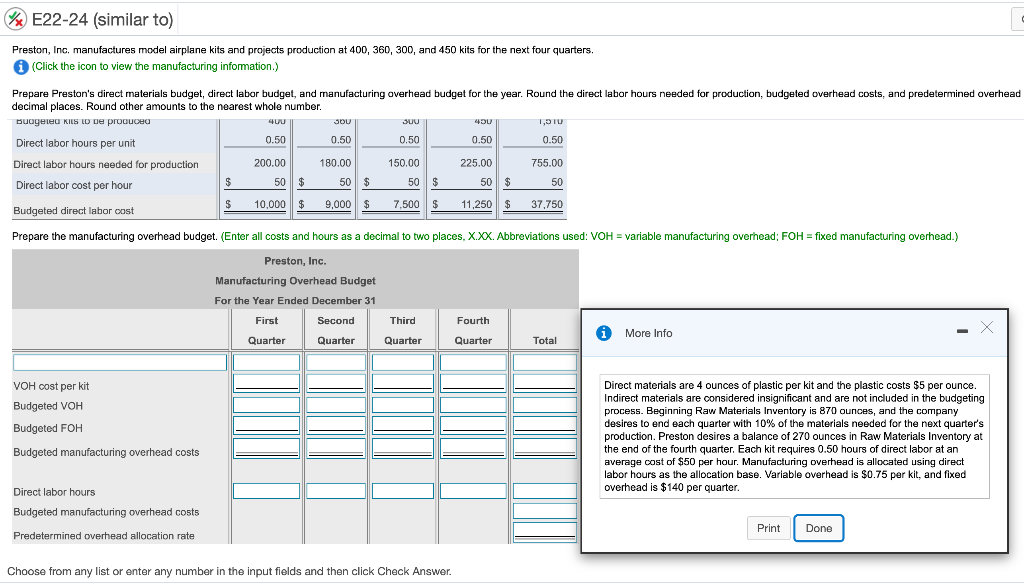Click Direct labor hours Fourth Quarter field
This screenshot has height=584, width=1024.
(x=473, y=491)
